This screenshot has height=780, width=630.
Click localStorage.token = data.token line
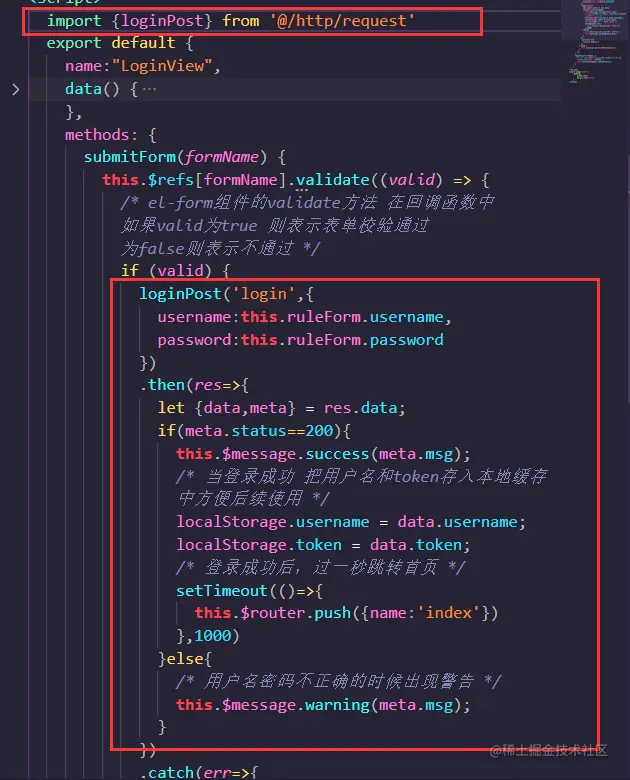point(323,545)
